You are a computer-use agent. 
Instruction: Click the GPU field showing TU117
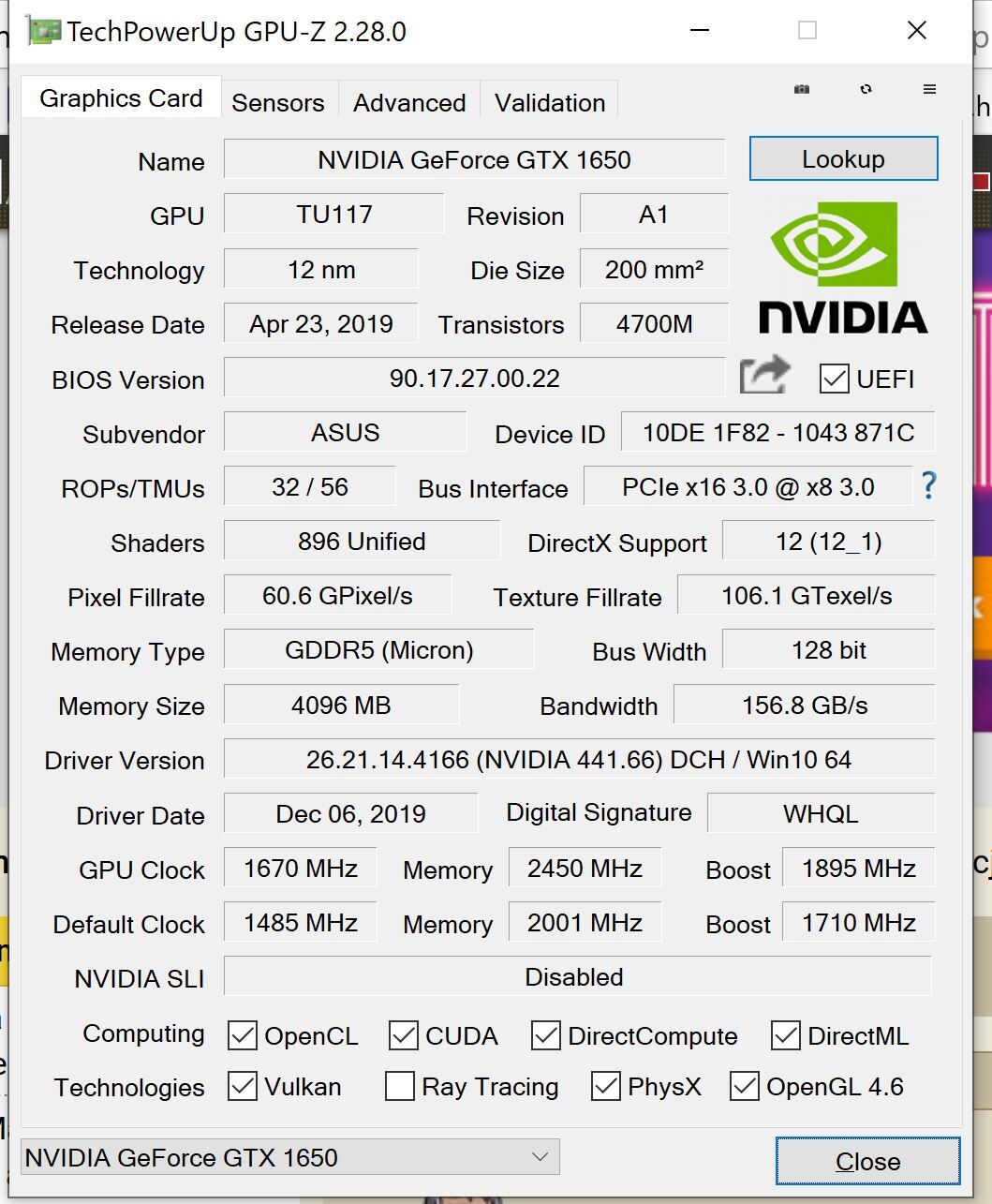334,214
